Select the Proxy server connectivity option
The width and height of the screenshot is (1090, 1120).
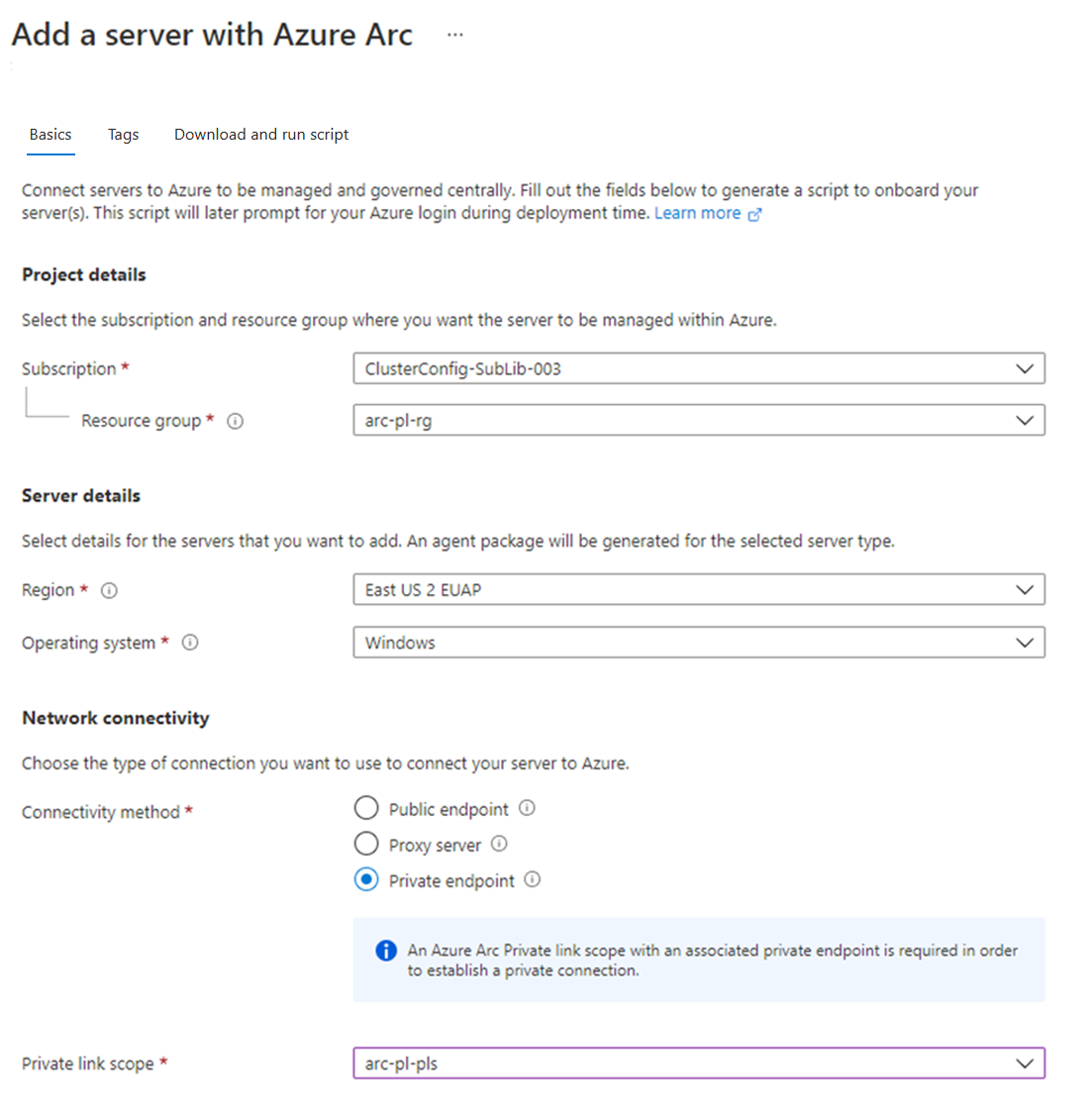pos(366,844)
